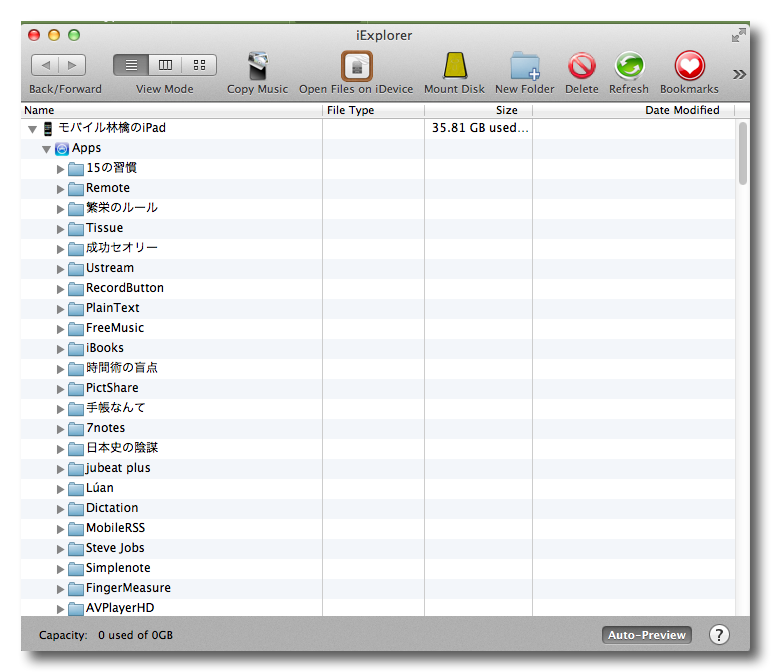This screenshot has width=771, height=672.
Task: Click the 時間術の盲点 folder icon
Action: click(76, 369)
